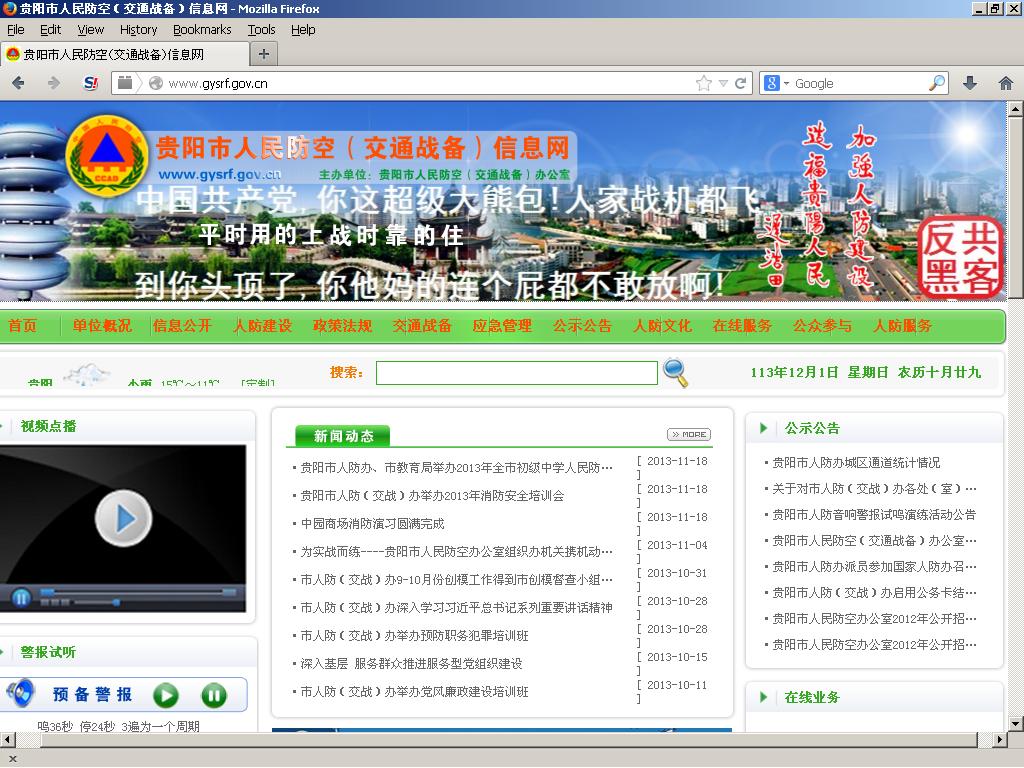
Task: Click the MORE button in 新闻动态
Action: (689, 434)
